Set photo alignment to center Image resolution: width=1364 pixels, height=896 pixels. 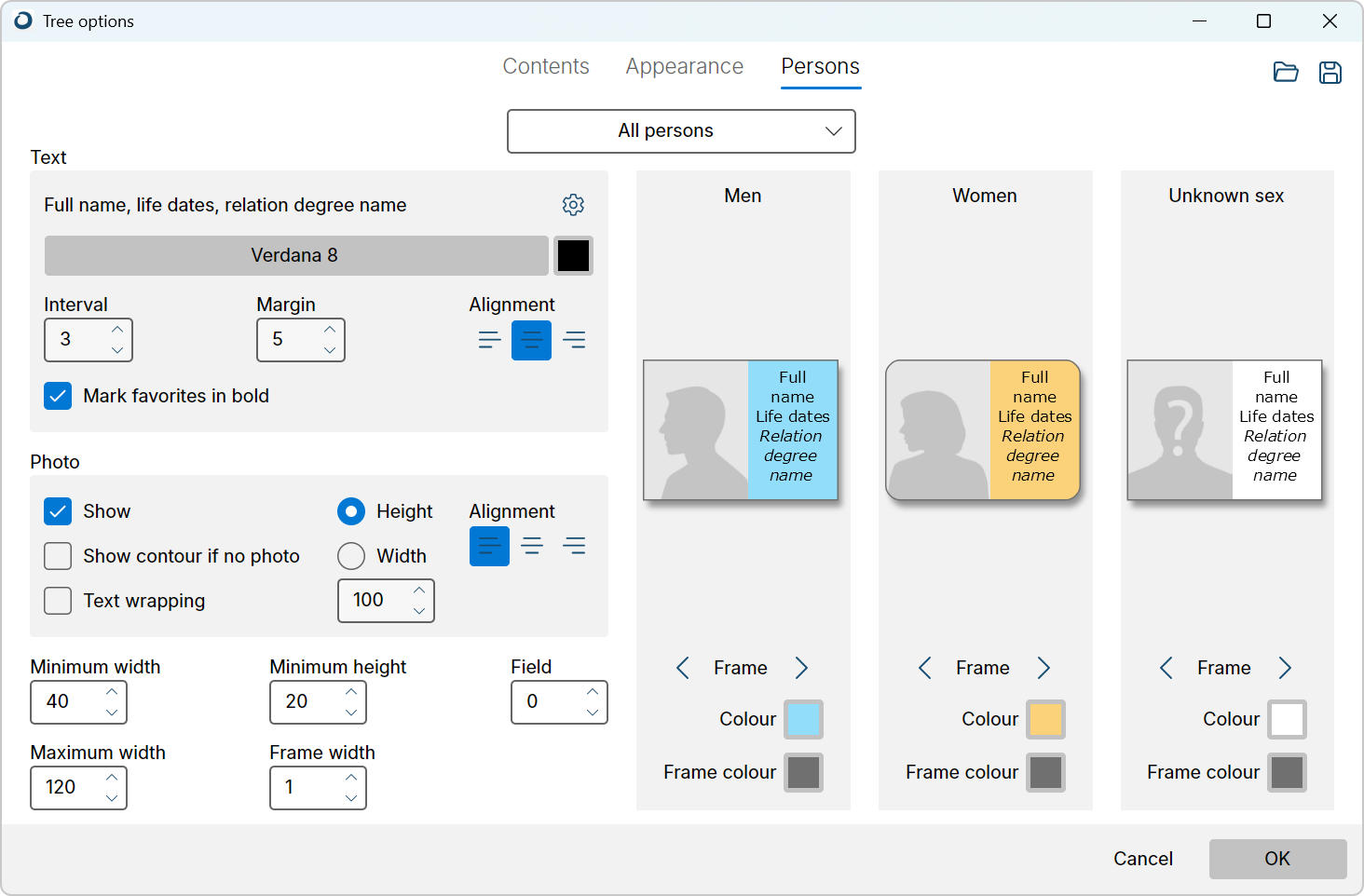click(x=532, y=546)
